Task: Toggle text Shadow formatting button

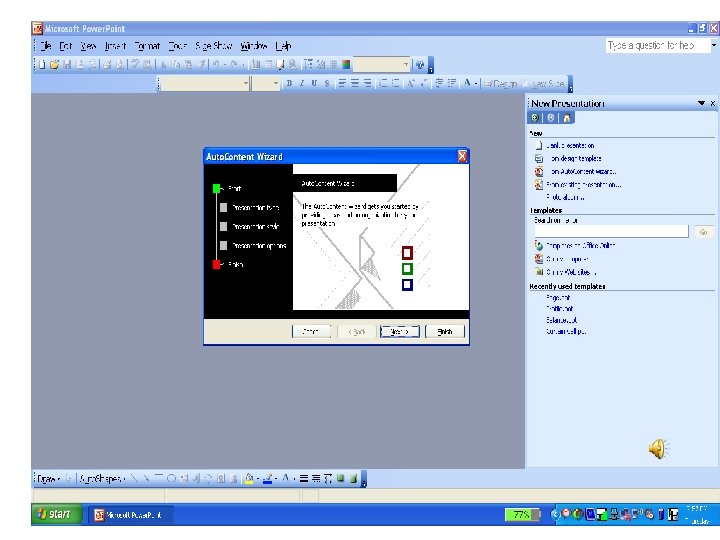Action: click(327, 83)
